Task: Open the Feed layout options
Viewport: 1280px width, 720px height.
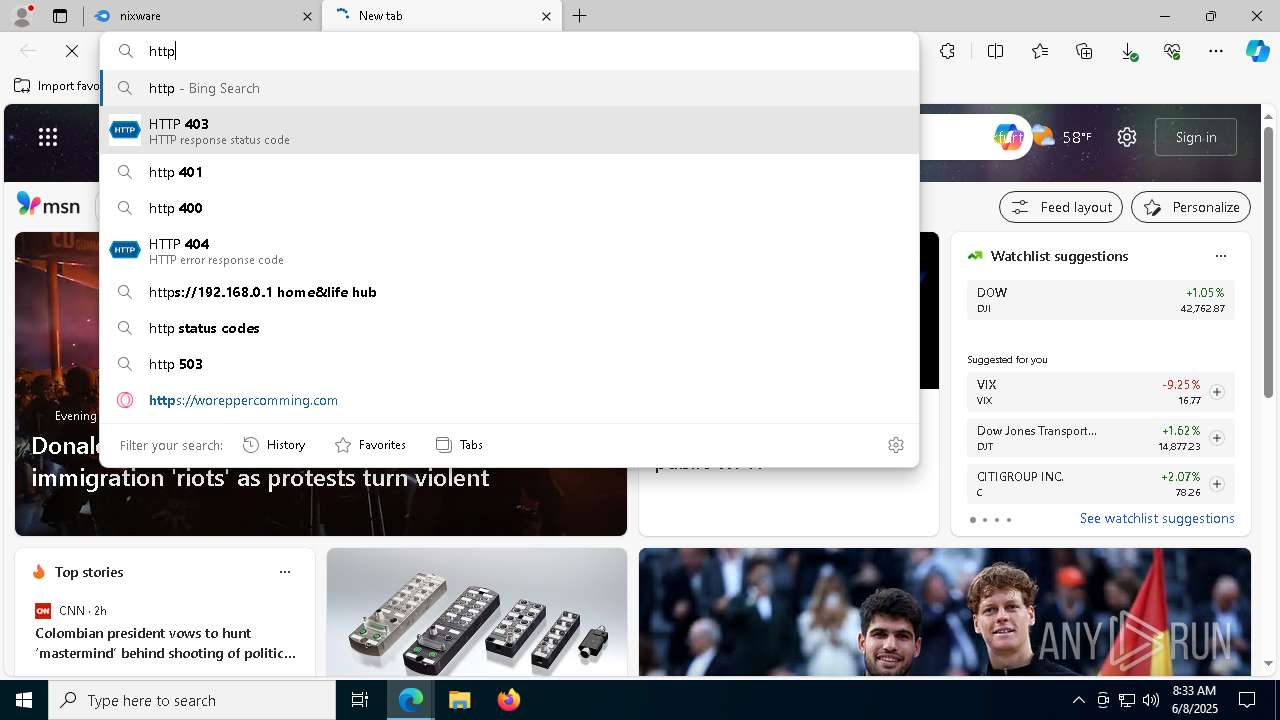Action: [1061, 207]
